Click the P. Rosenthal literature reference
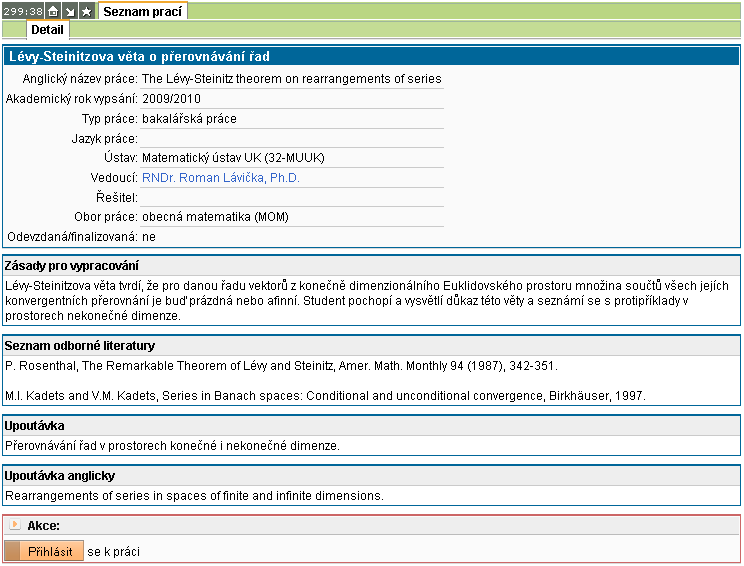 tap(281, 366)
